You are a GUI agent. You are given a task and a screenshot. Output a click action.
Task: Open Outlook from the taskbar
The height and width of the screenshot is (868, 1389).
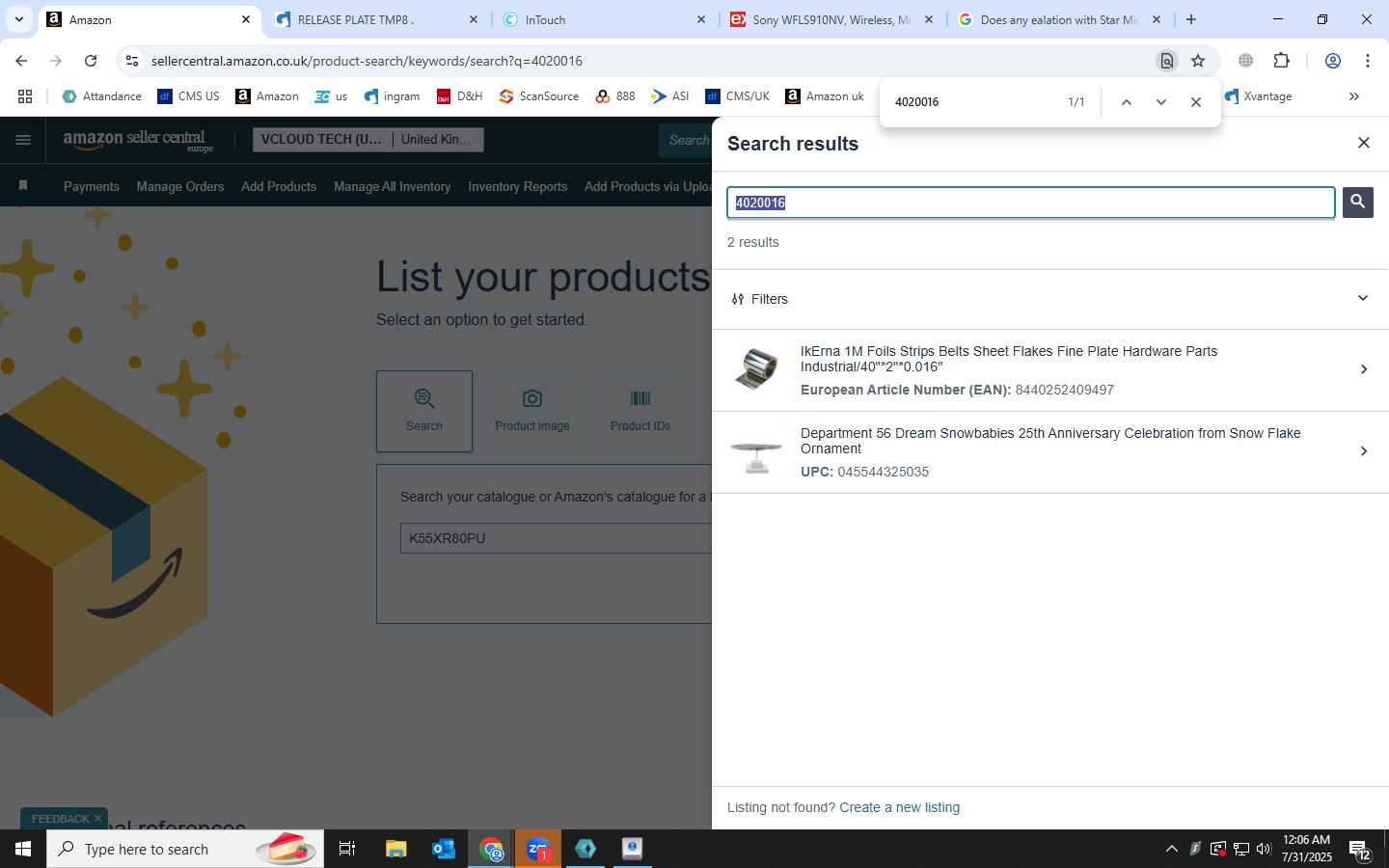443,849
